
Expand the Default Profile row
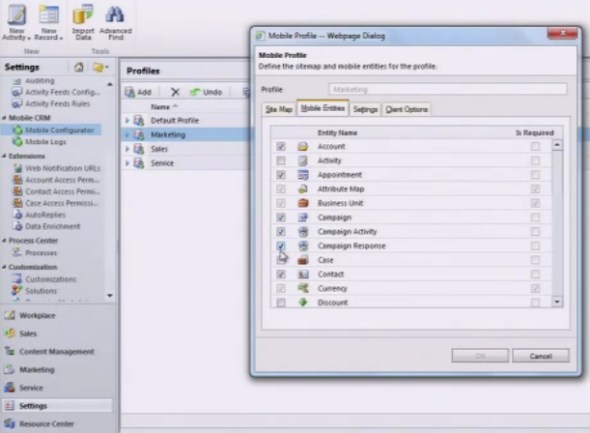pos(127,120)
